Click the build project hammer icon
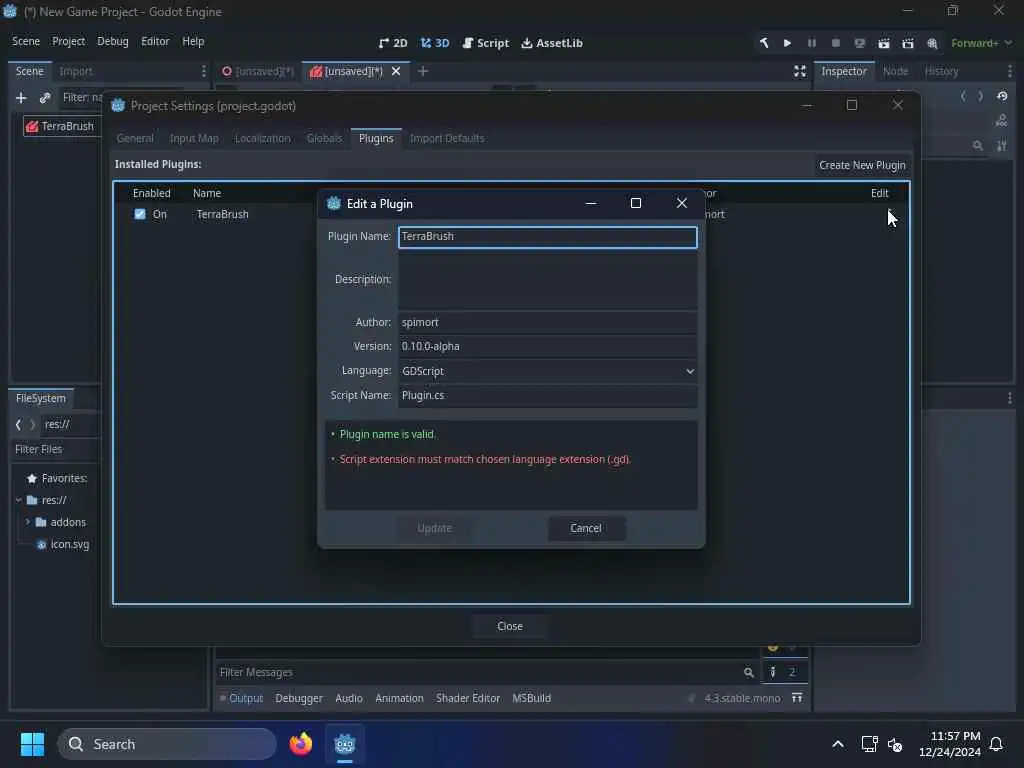Screen dimensions: 1024x768 coord(763,43)
